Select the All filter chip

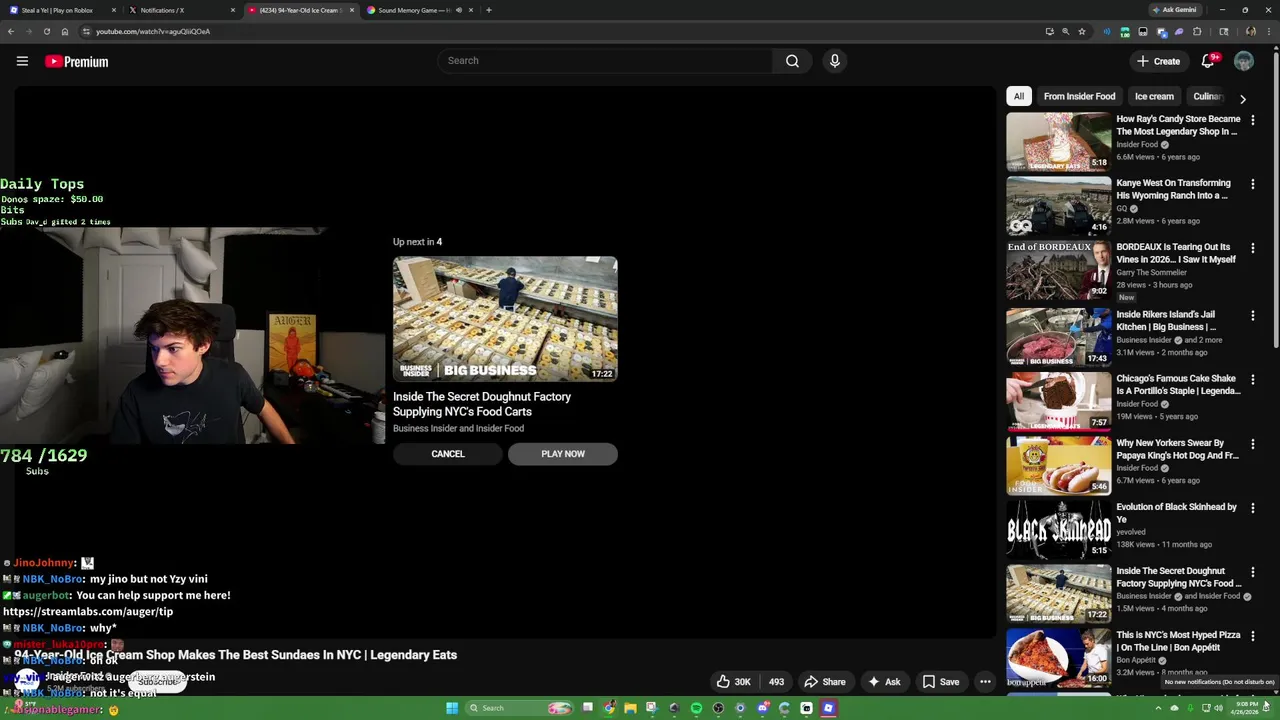(x=1019, y=96)
